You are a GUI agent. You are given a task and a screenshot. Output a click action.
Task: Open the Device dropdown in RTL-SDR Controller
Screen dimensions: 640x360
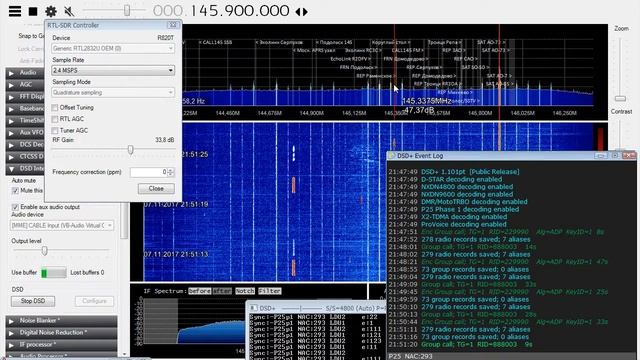click(113, 49)
